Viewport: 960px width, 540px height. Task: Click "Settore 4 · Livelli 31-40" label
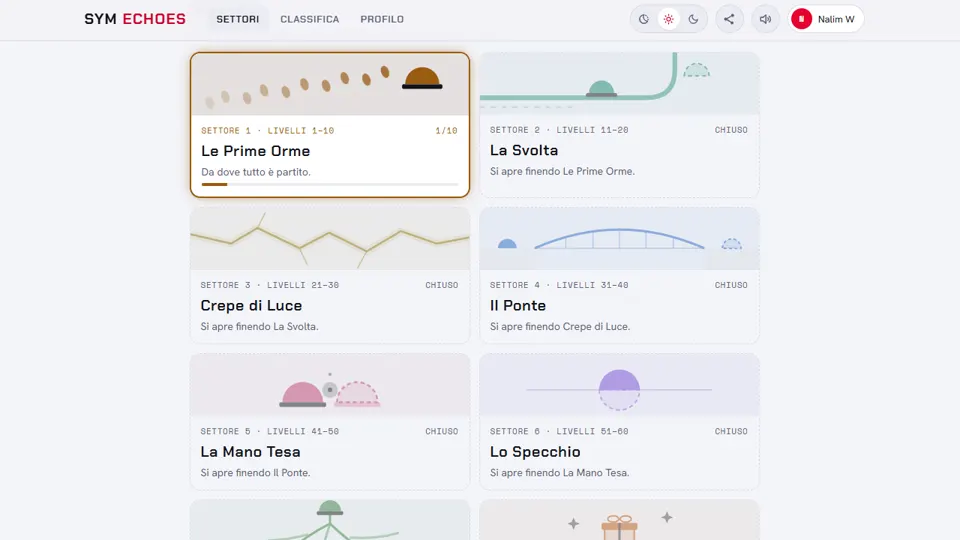coord(559,285)
